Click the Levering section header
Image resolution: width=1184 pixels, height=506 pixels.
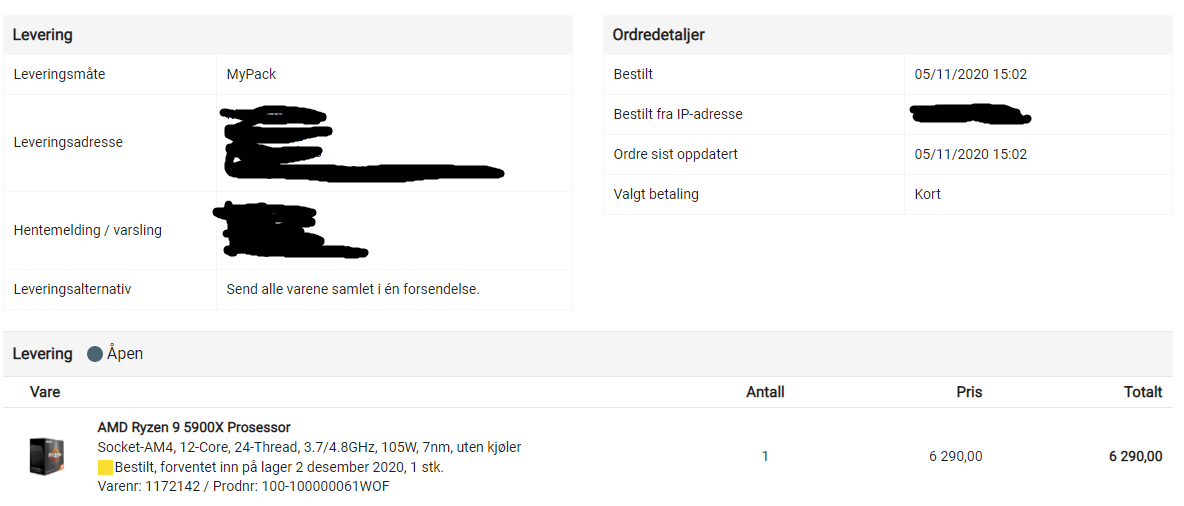click(42, 35)
